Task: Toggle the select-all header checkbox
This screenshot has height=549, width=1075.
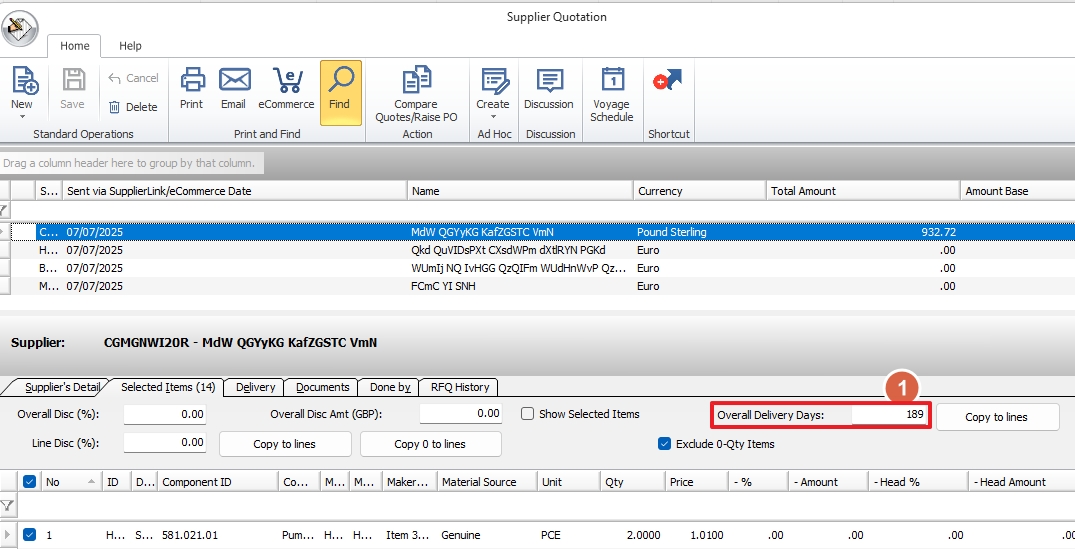Action: (x=29, y=482)
